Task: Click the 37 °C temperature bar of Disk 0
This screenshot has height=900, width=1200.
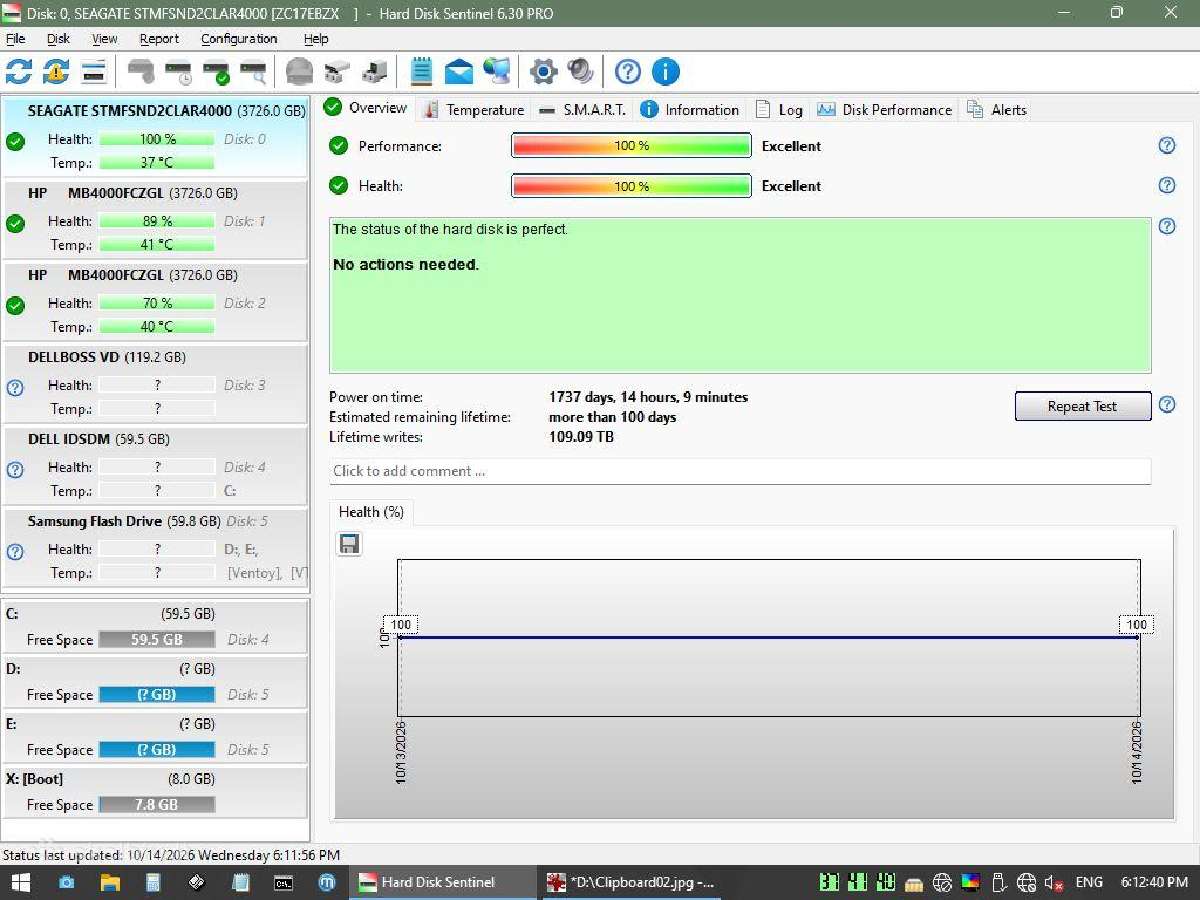Action: [x=157, y=163]
